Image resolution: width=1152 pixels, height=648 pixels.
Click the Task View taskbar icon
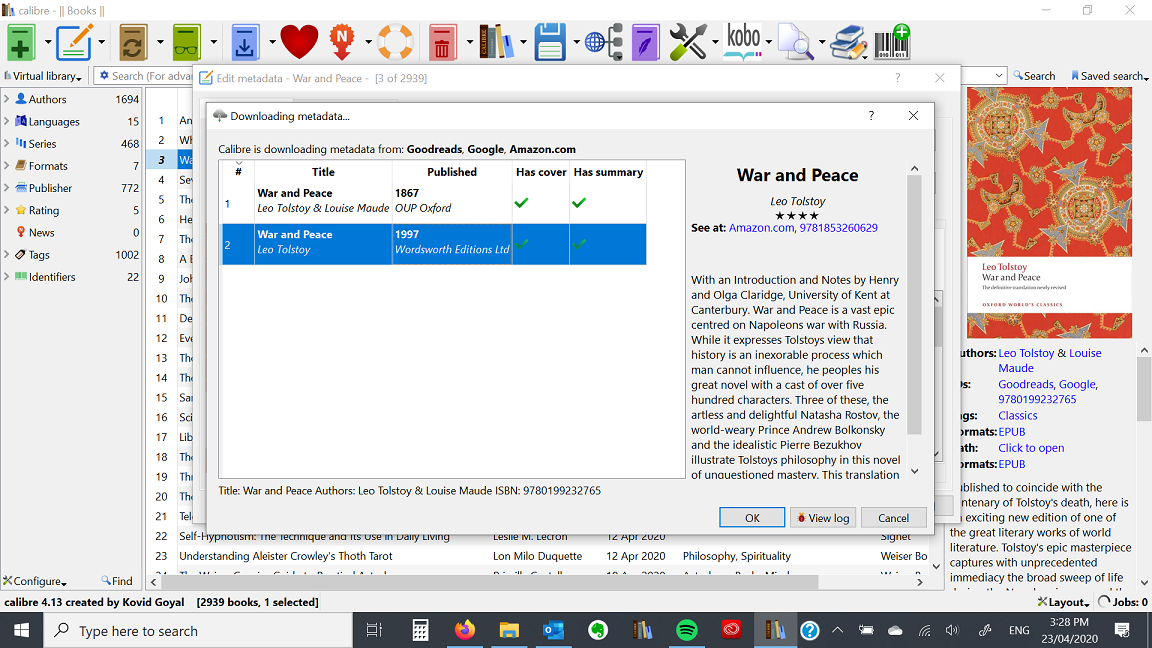pyautogui.click(x=375, y=630)
